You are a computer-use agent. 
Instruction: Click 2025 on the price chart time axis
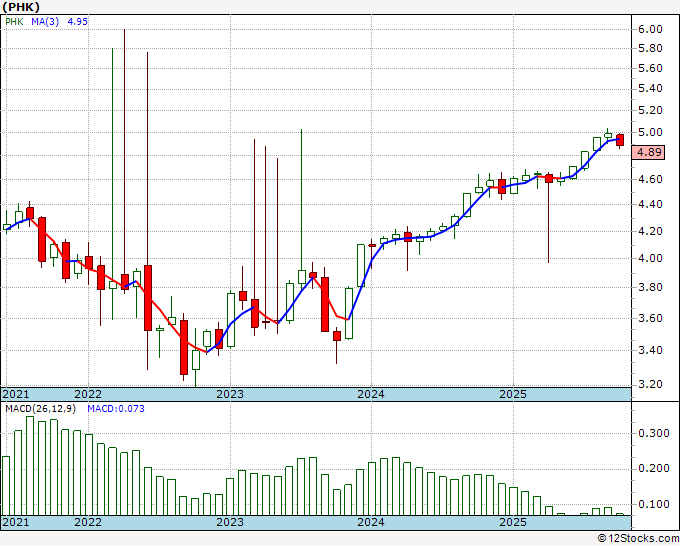coord(513,394)
